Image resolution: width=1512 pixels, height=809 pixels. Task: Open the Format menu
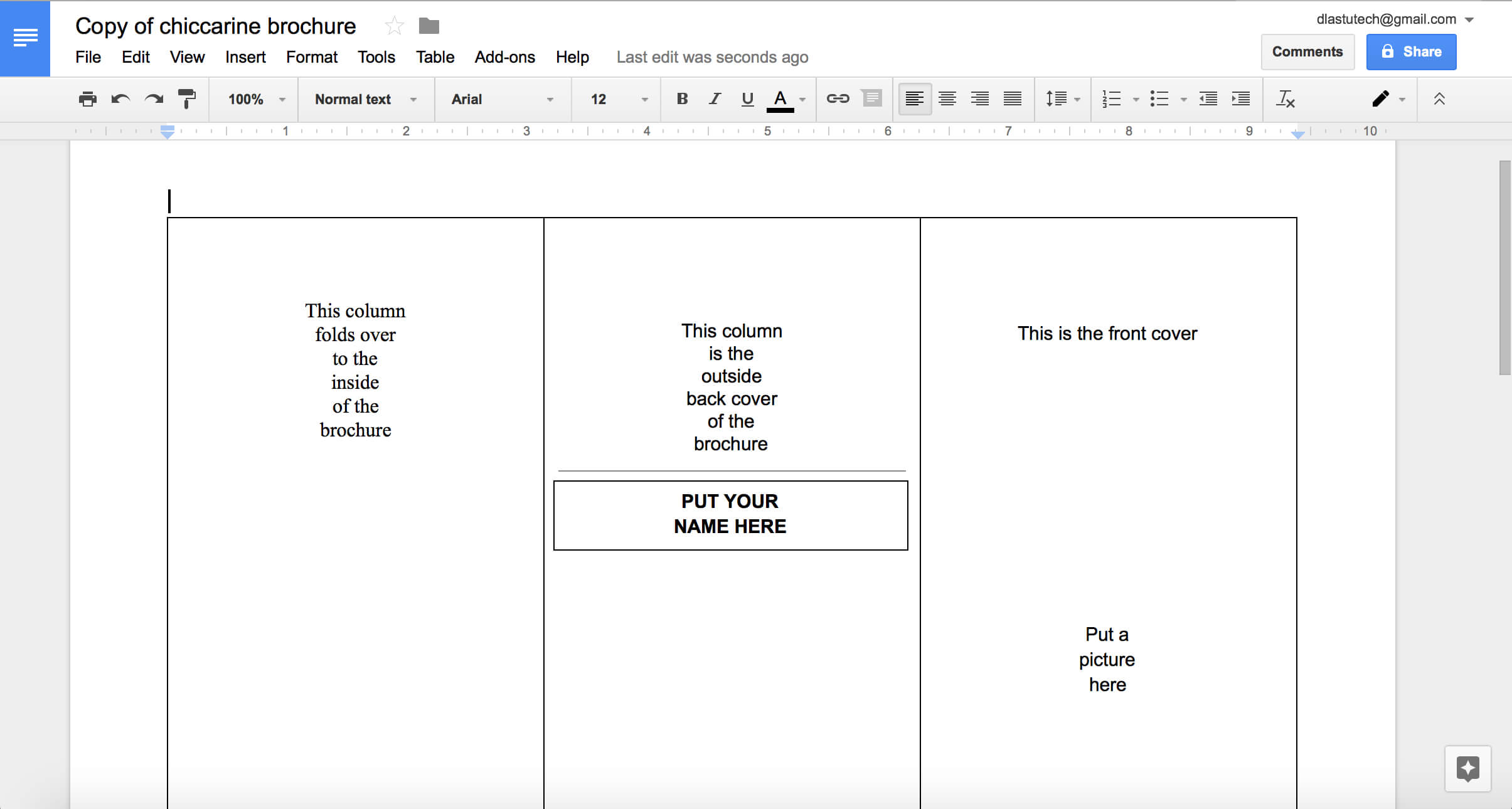[x=312, y=57]
